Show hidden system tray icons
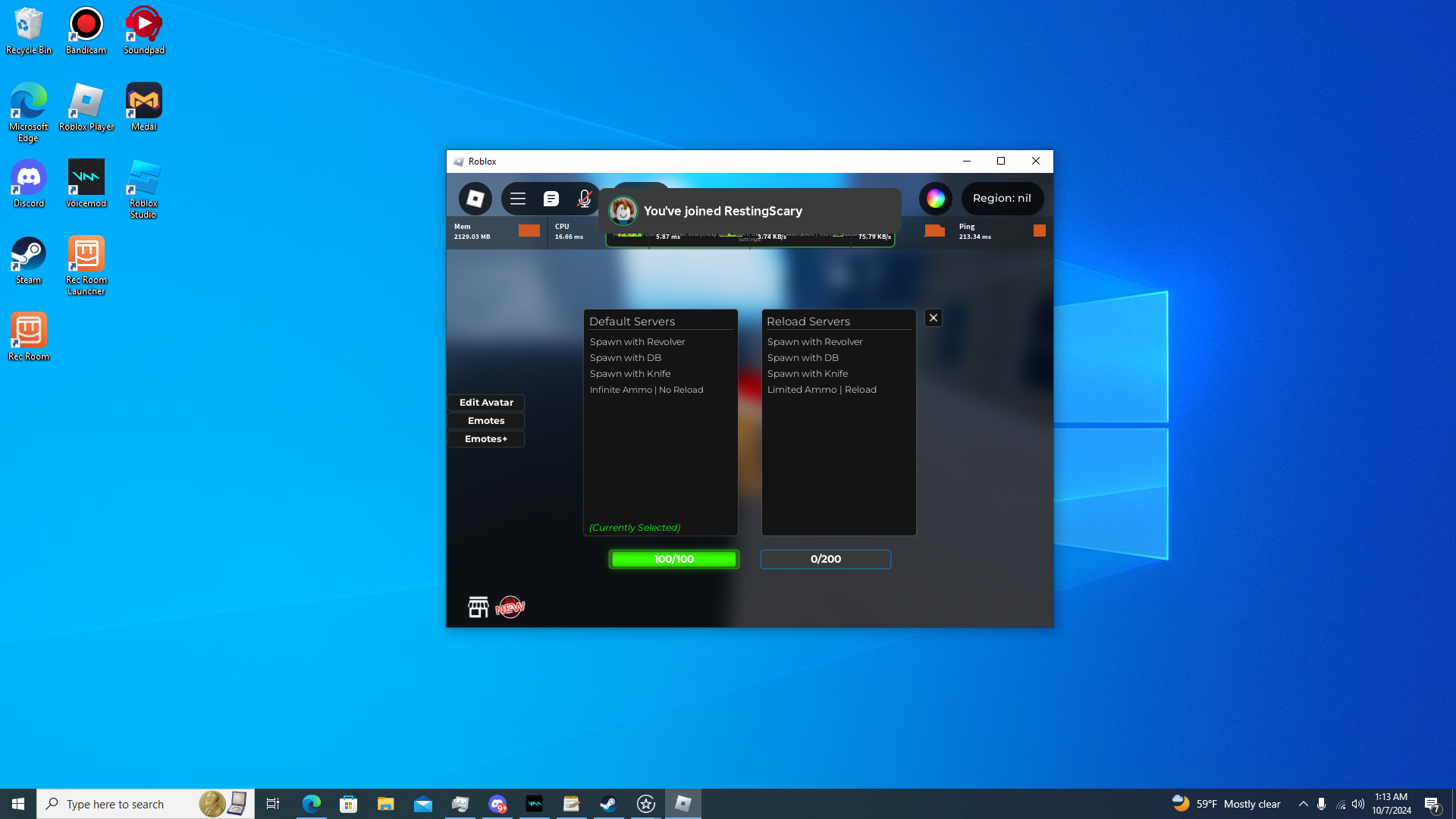 1303,804
